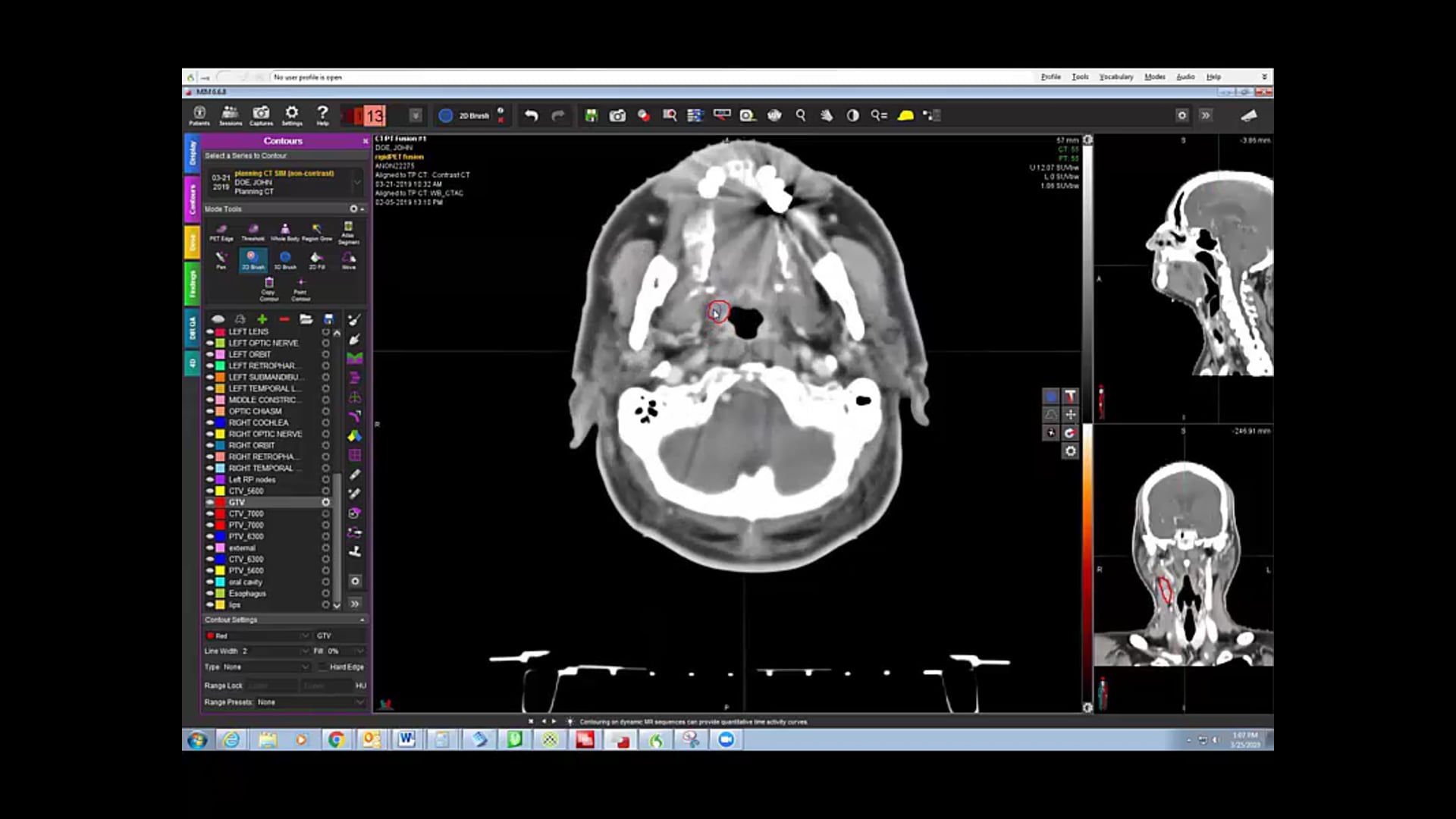
Task: Expand the Range Presets dropdown
Action: pos(360,702)
